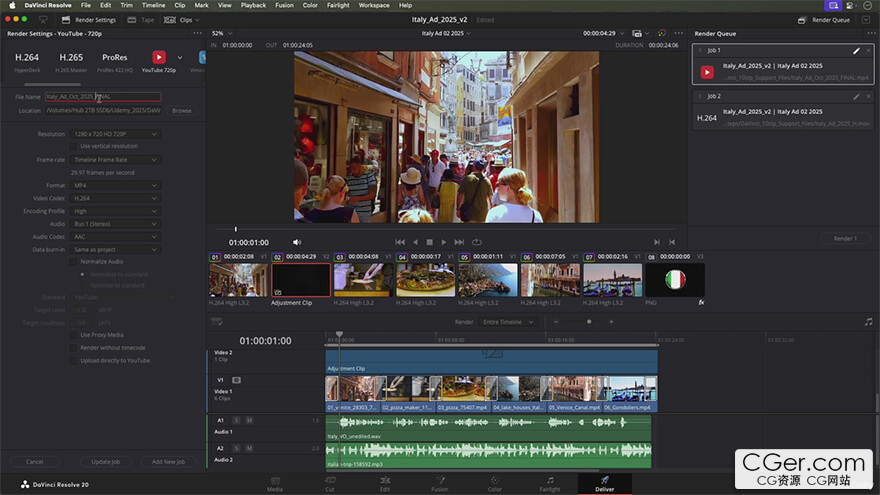This screenshot has height=495, width=880.
Task: Open the Render Queue panel icon
Action: [802, 19]
